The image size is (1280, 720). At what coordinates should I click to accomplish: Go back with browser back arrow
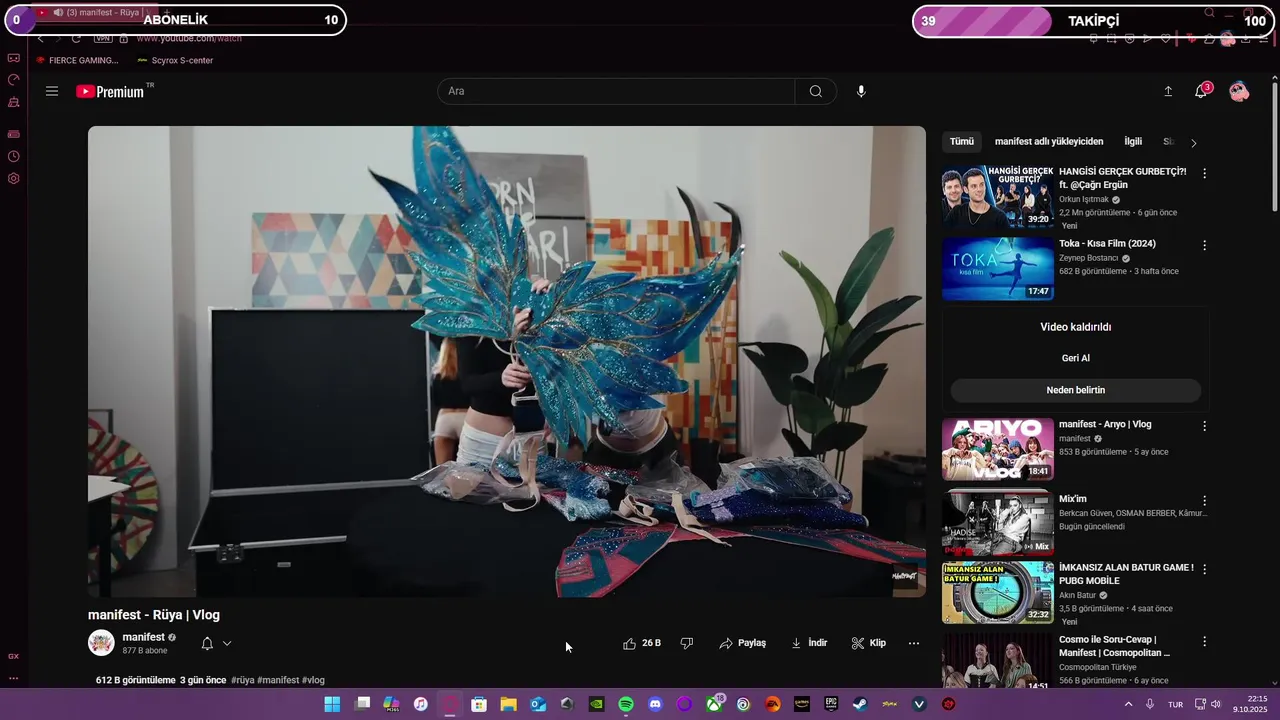coord(41,38)
